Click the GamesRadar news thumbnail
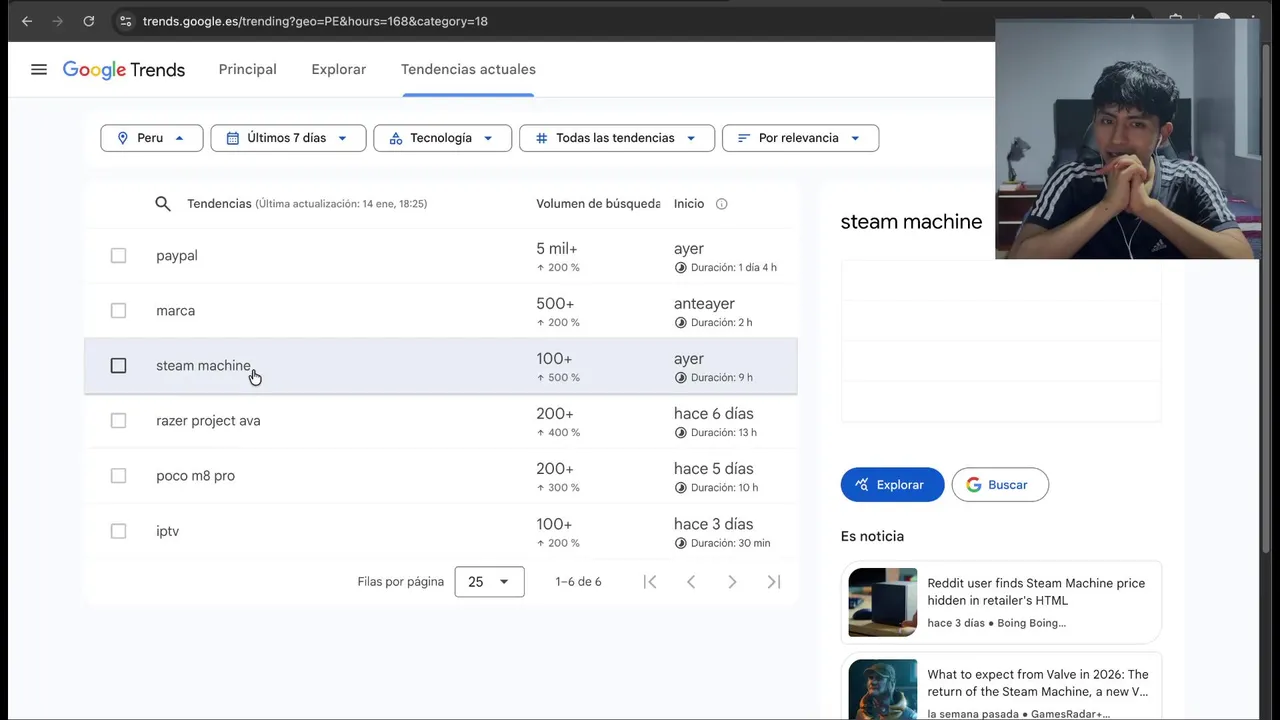 (x=883, y=690)
